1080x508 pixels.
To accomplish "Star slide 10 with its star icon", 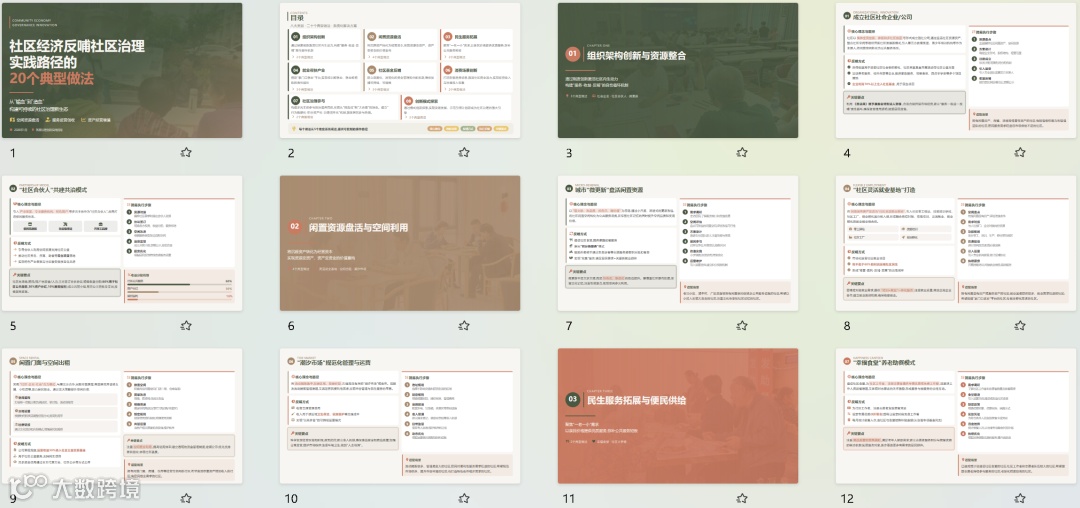I will pyautogui.click(x=464, y=498).
